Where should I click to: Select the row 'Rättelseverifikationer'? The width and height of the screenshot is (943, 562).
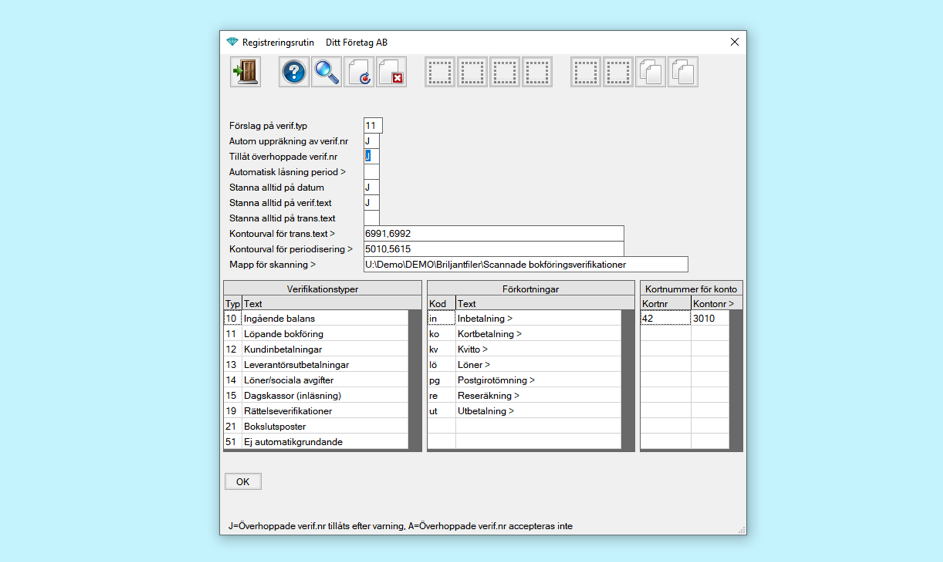click(316, 411)
